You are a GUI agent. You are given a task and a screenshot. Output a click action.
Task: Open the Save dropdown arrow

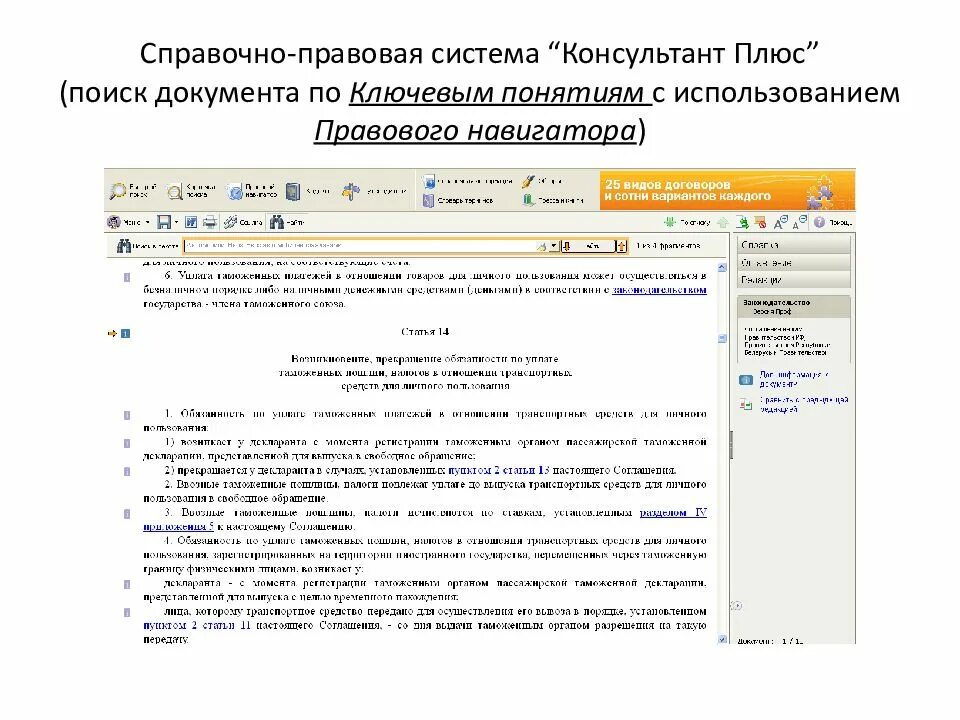click(x=176, y=222)
